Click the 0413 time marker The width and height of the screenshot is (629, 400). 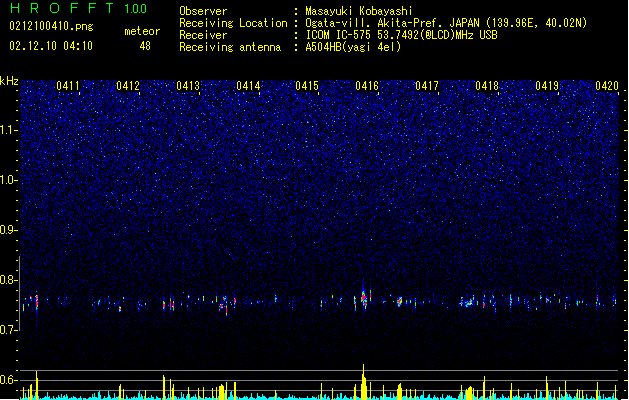click(x=188, y=86)
